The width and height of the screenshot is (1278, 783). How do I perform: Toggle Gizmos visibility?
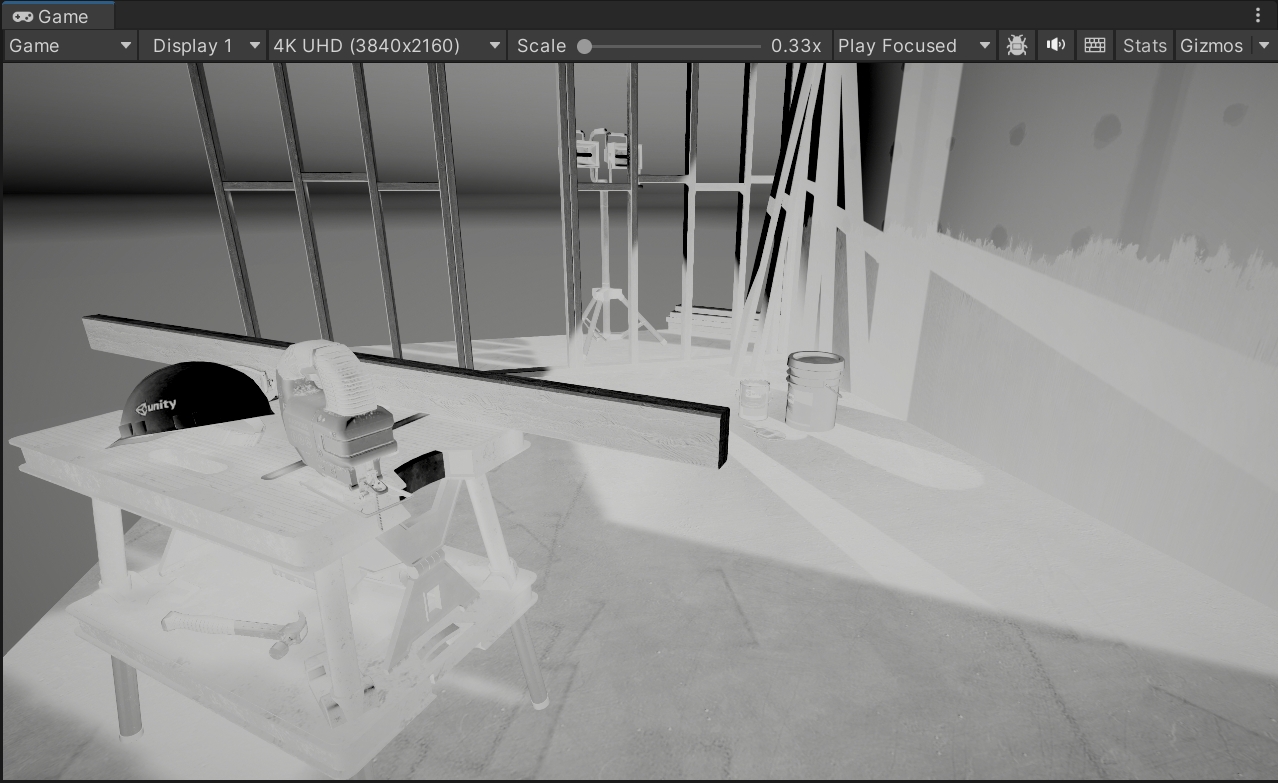(1211, 46)
